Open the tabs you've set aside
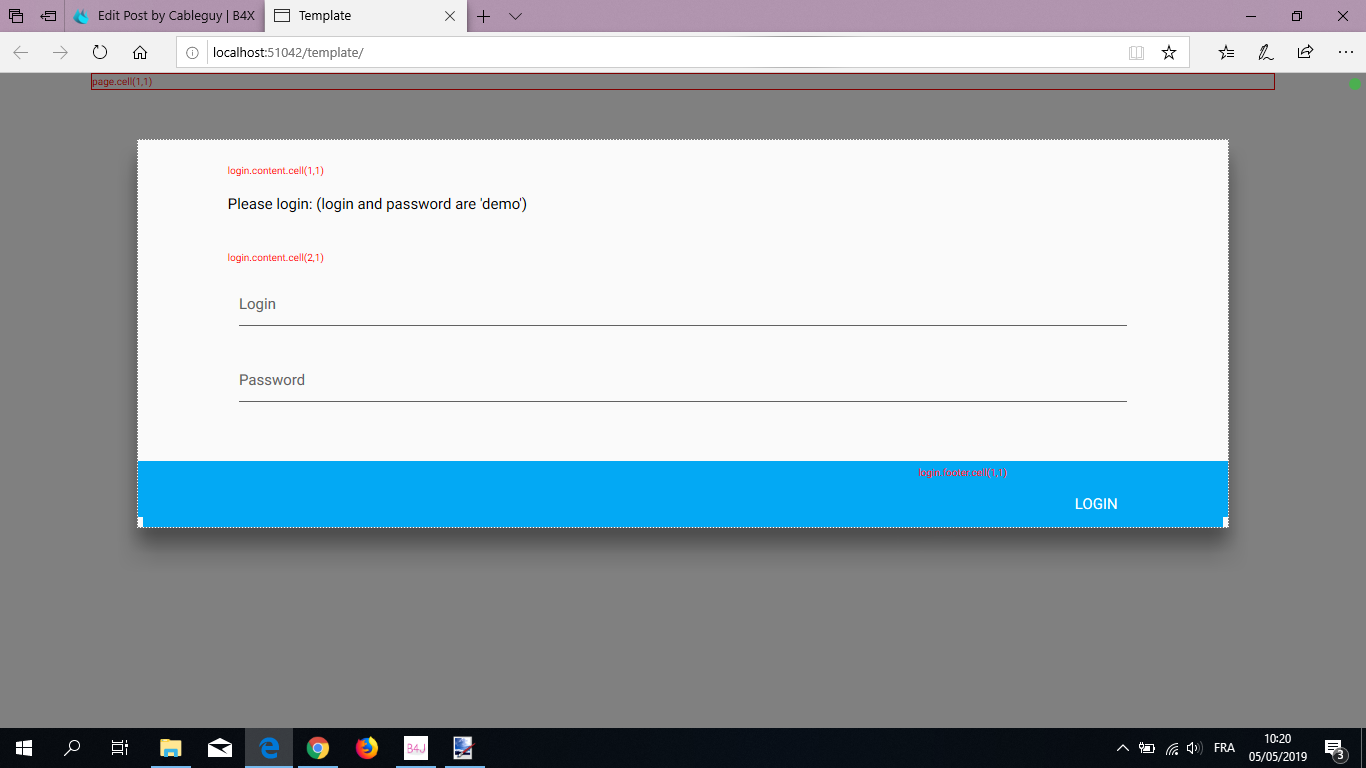 point(16,16)
